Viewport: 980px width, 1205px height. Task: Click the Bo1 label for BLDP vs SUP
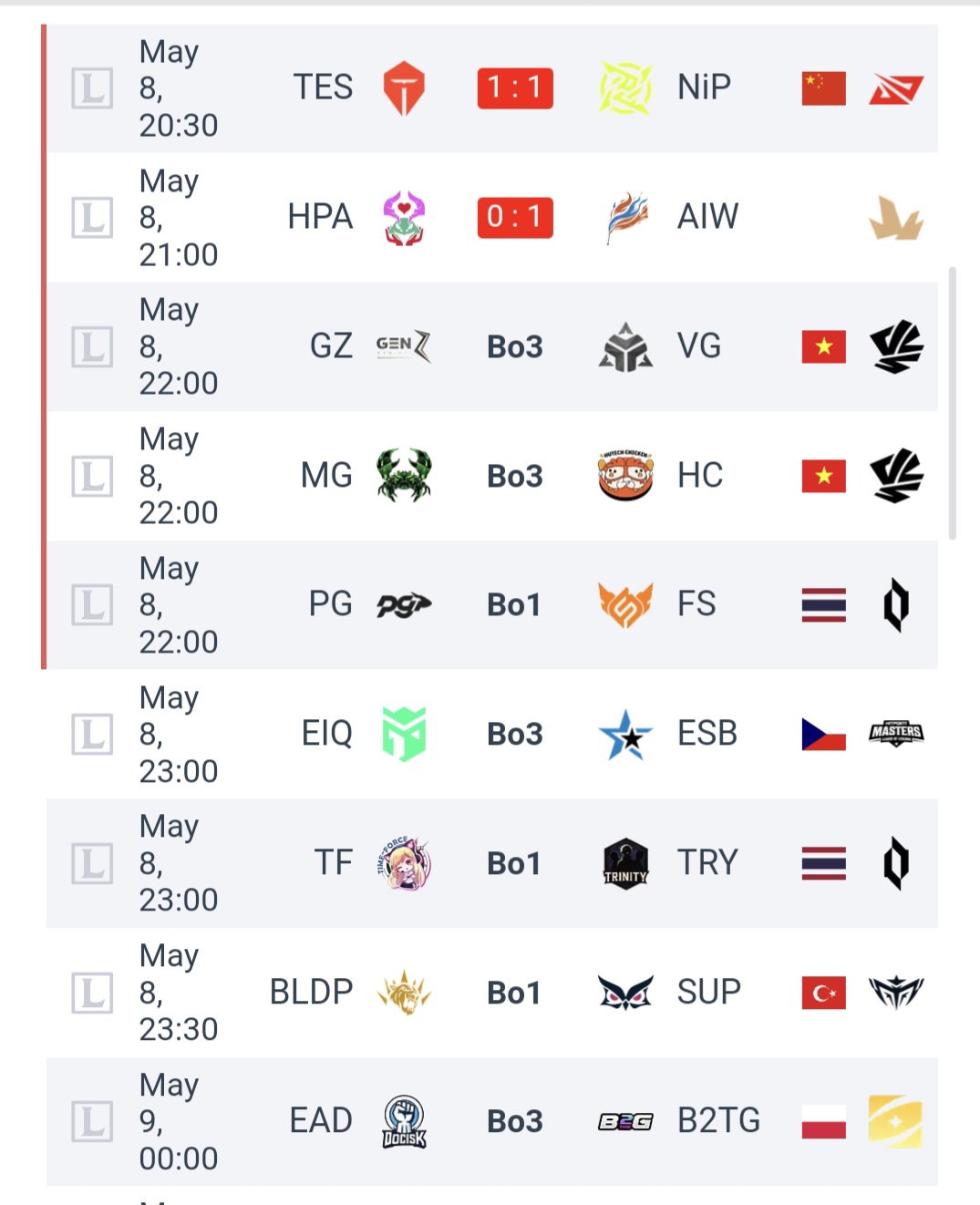click(514, 993)
